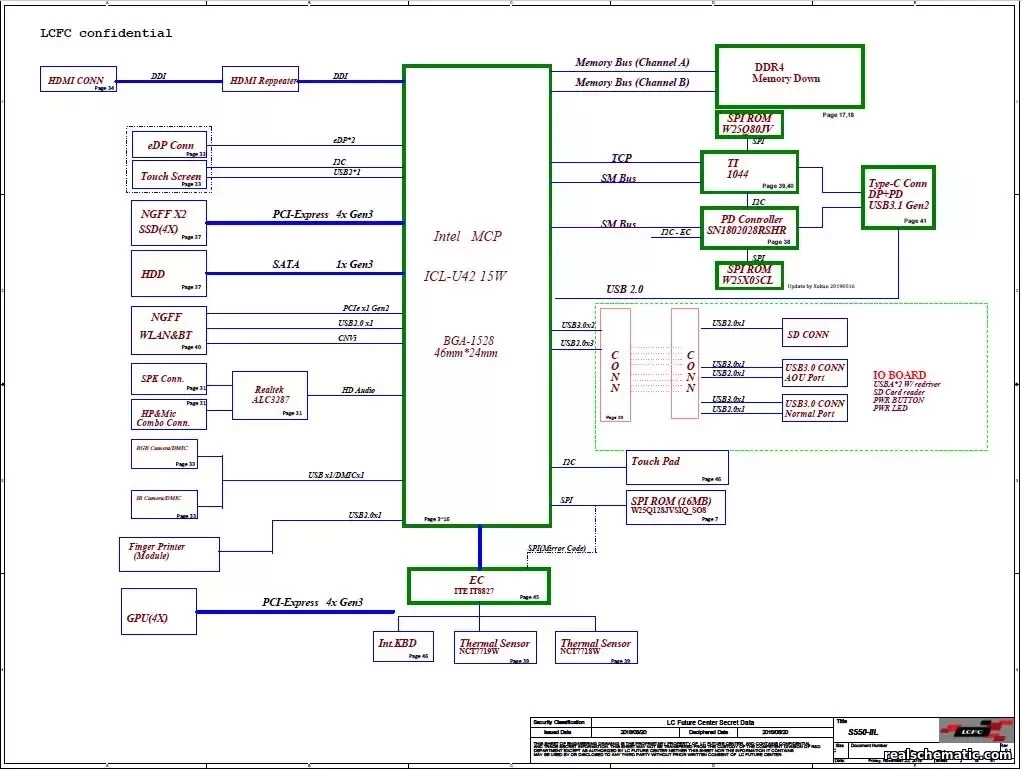Select the SPK Conn. block
Viewport: 1022px width, 770px height.
tap(169, 379)
